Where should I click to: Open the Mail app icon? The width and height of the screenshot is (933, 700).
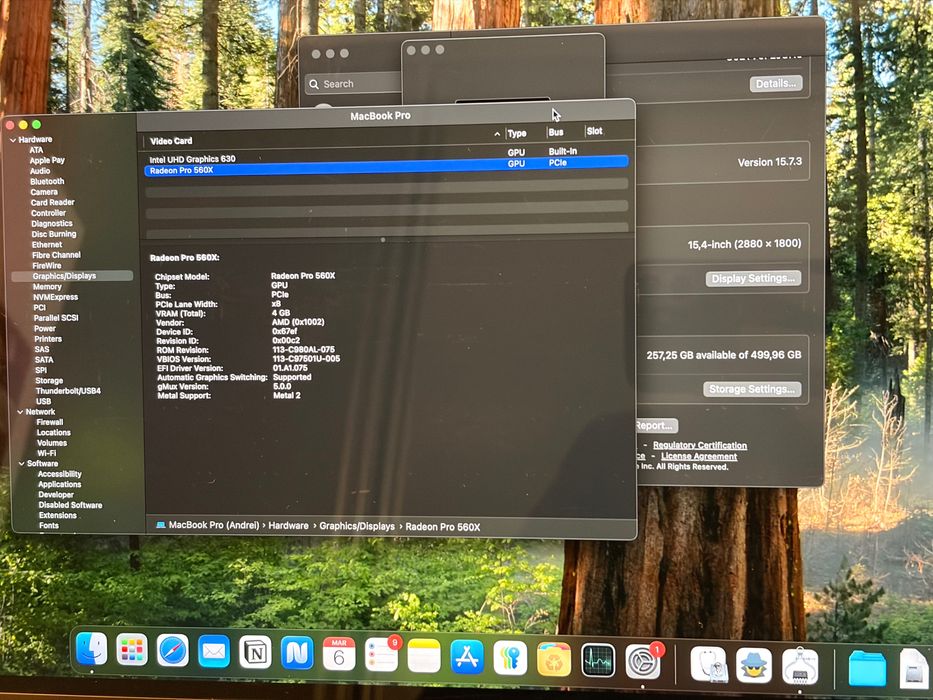(x=214, y=651)
